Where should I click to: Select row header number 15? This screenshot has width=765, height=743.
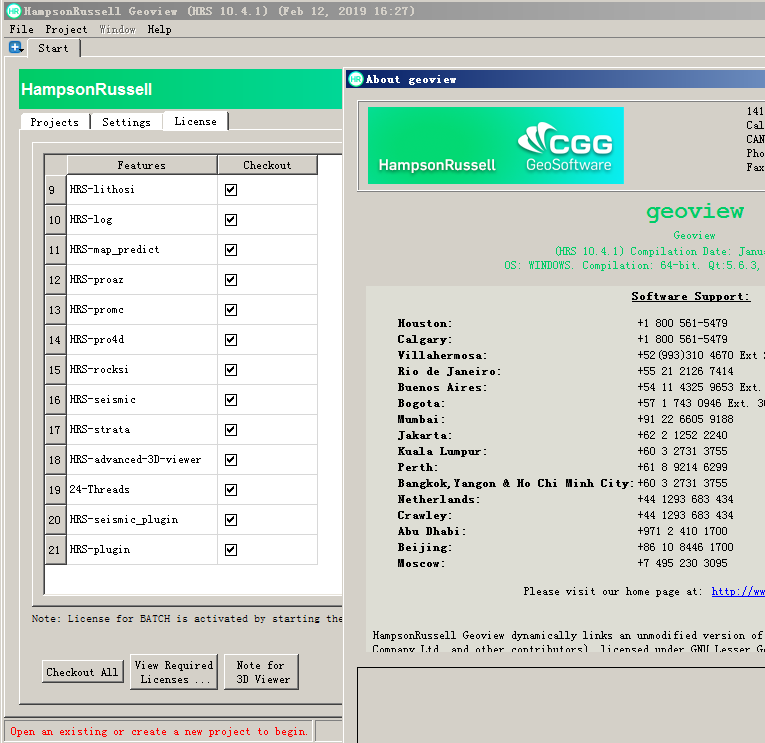pos(55,370)
